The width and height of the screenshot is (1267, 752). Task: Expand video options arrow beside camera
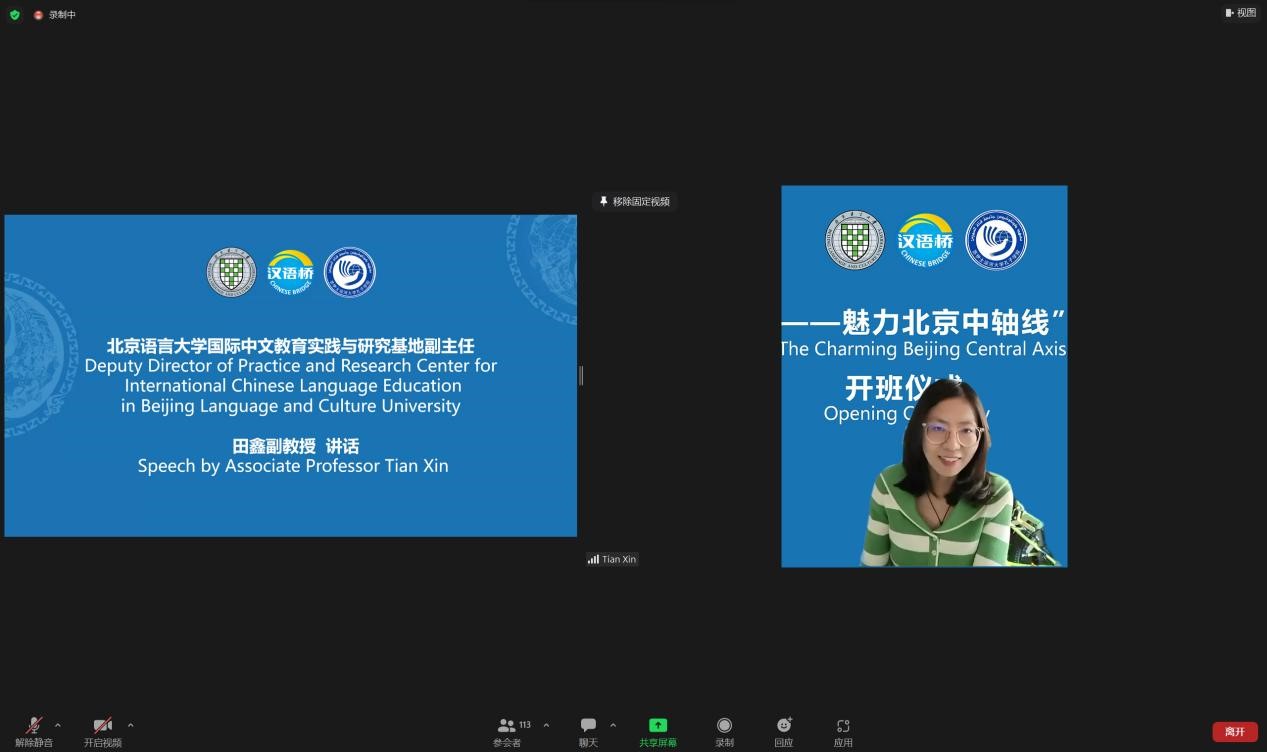coord(130,725)
